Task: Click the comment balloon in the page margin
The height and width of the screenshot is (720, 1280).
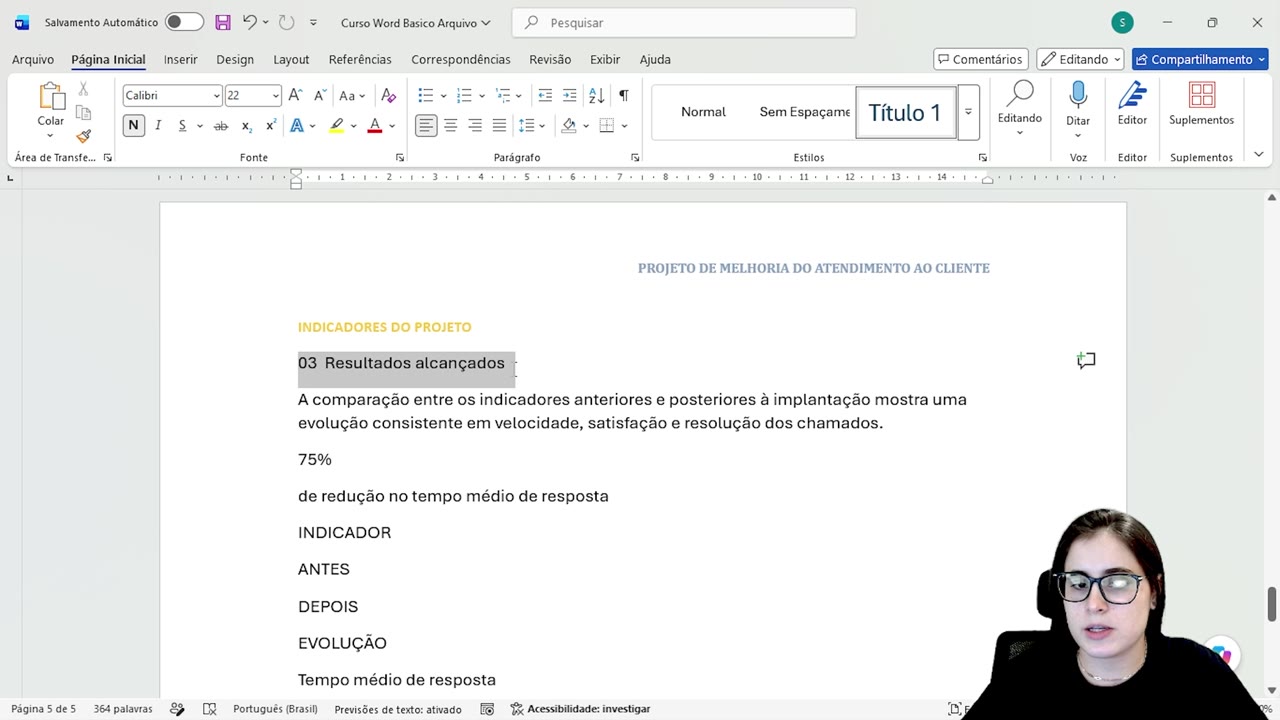Action: [x=1086, y=360]
